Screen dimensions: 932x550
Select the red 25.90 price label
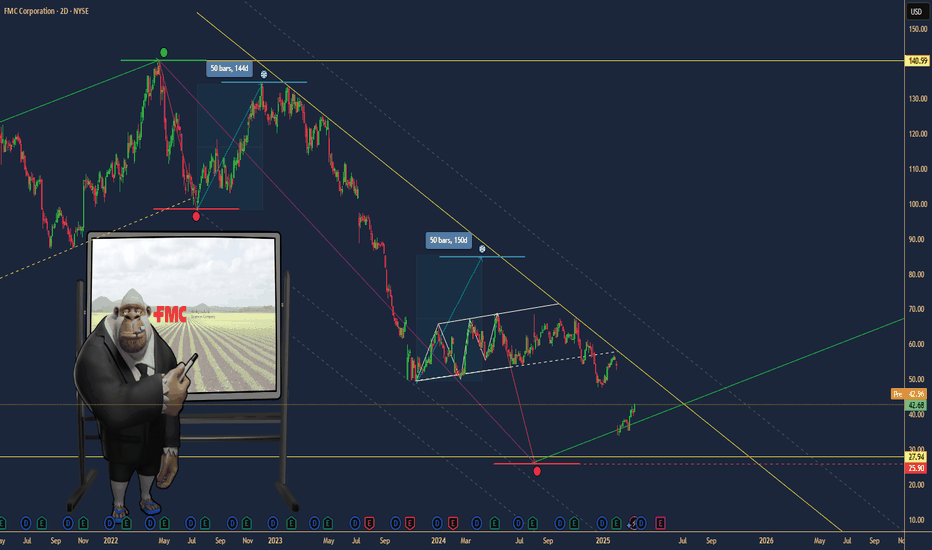916,469
